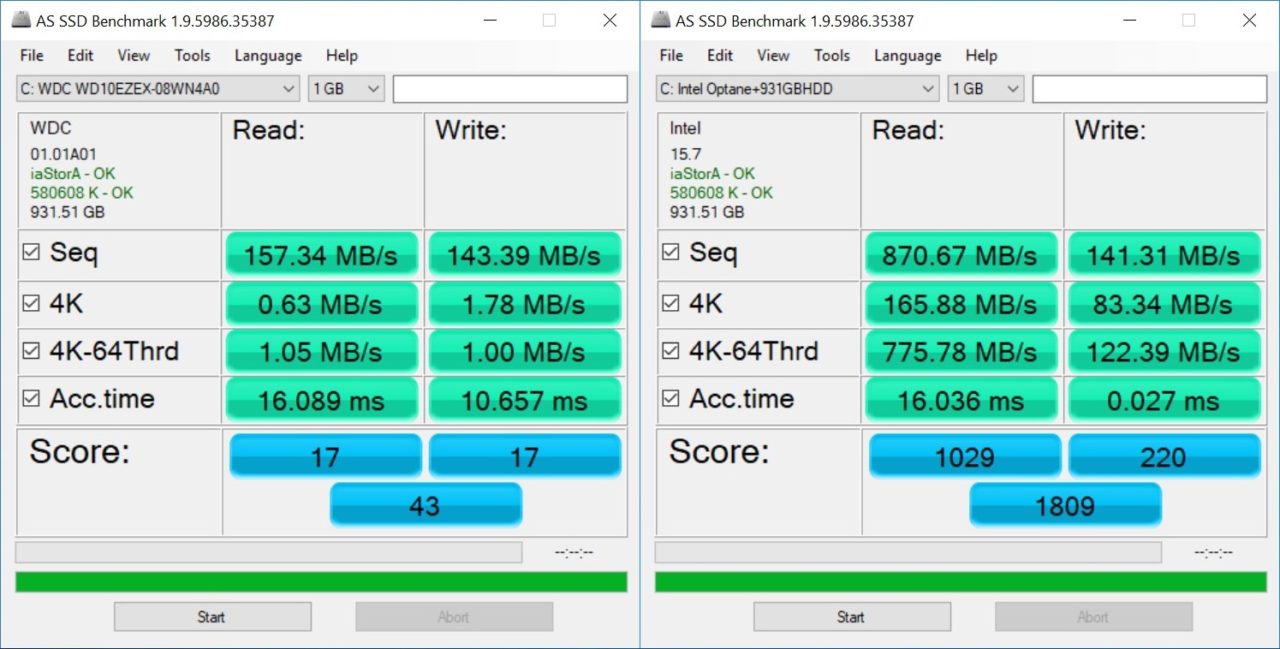
Task: Click the 870.67 MB/s Seq read result
Action: click(961, 255)
